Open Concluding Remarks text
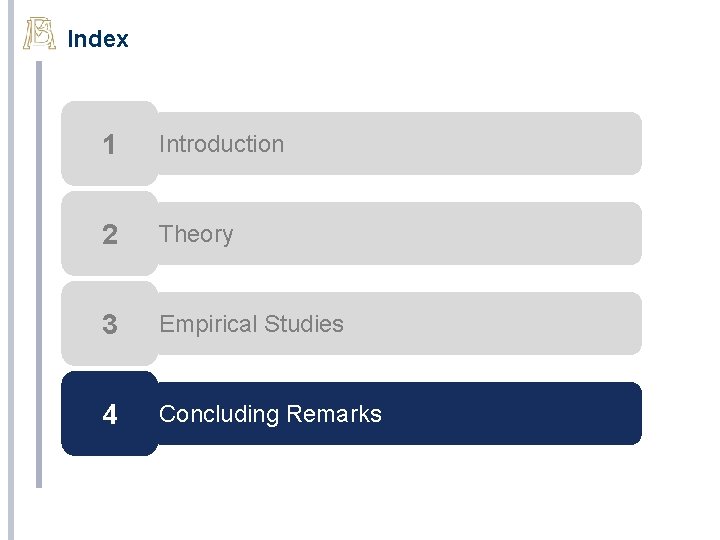 coord(270,414)
